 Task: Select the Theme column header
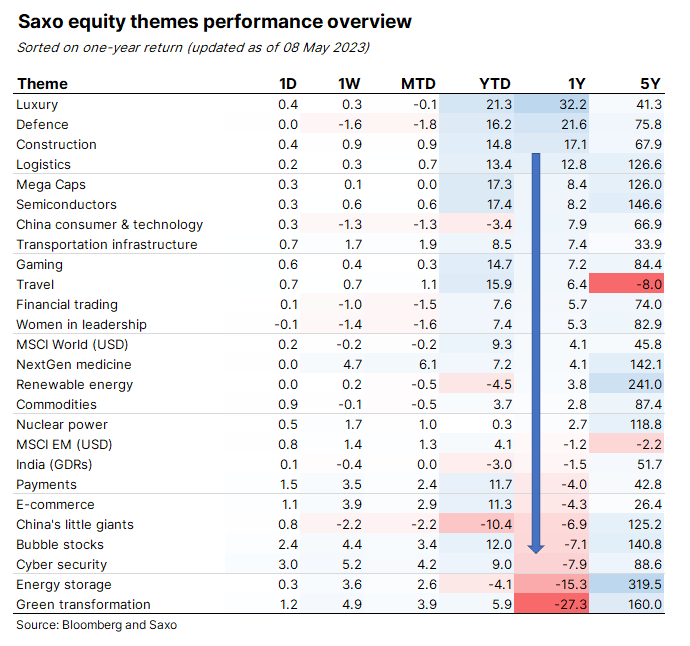pos(43,84)
